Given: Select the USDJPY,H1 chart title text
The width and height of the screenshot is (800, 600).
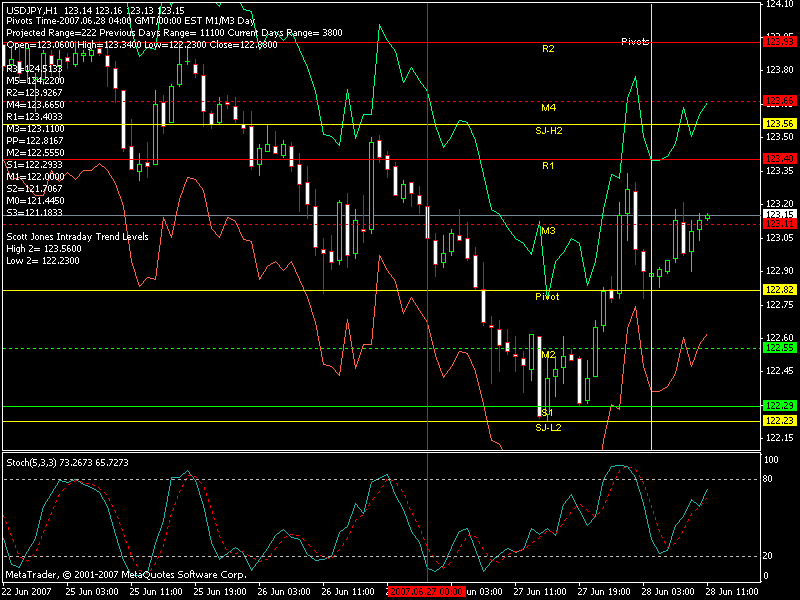Looking at the screenshot, I should click(x=31, y=9).
